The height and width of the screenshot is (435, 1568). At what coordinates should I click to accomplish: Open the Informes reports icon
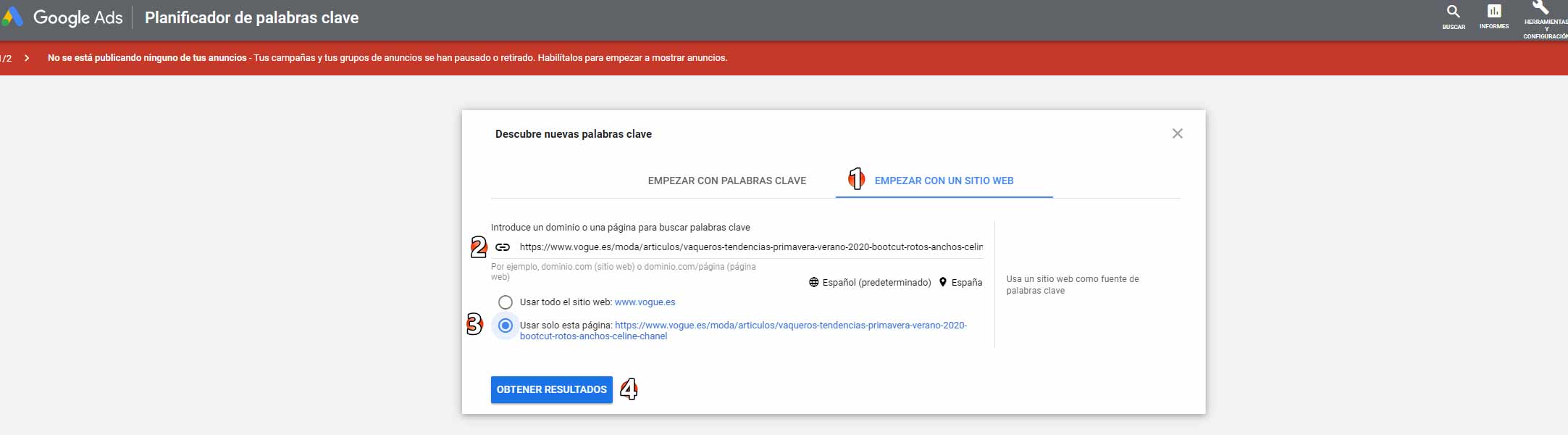tap(1493, 17)
